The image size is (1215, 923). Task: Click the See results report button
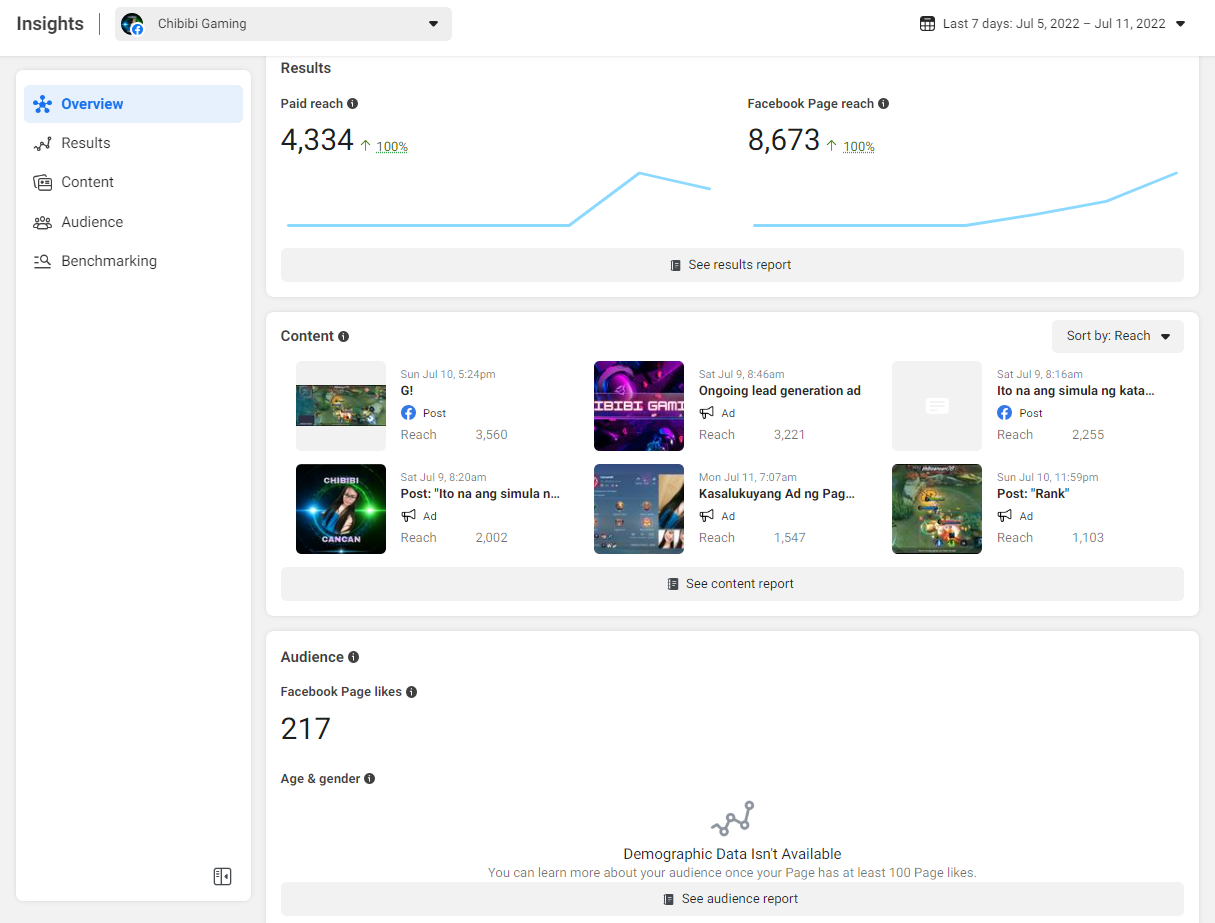coord(732,265)
